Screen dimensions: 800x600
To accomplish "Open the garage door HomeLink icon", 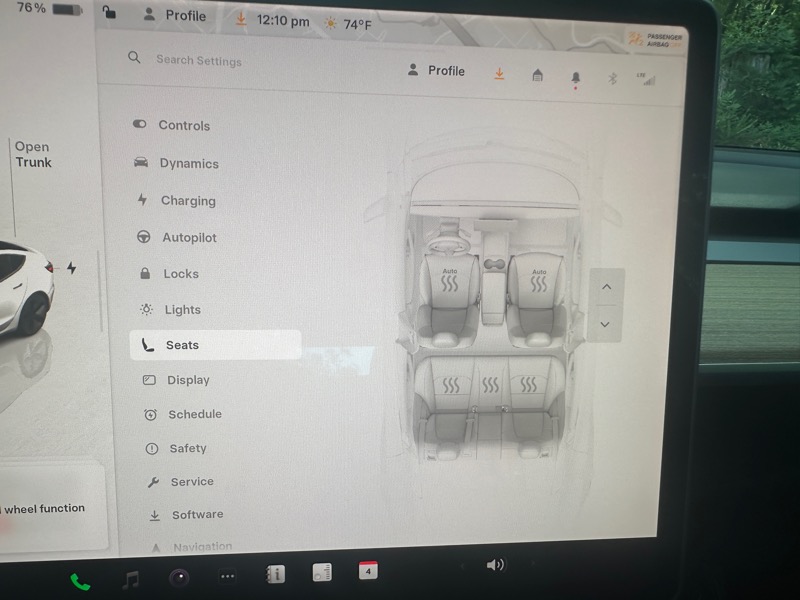I will tap(537, 76).
